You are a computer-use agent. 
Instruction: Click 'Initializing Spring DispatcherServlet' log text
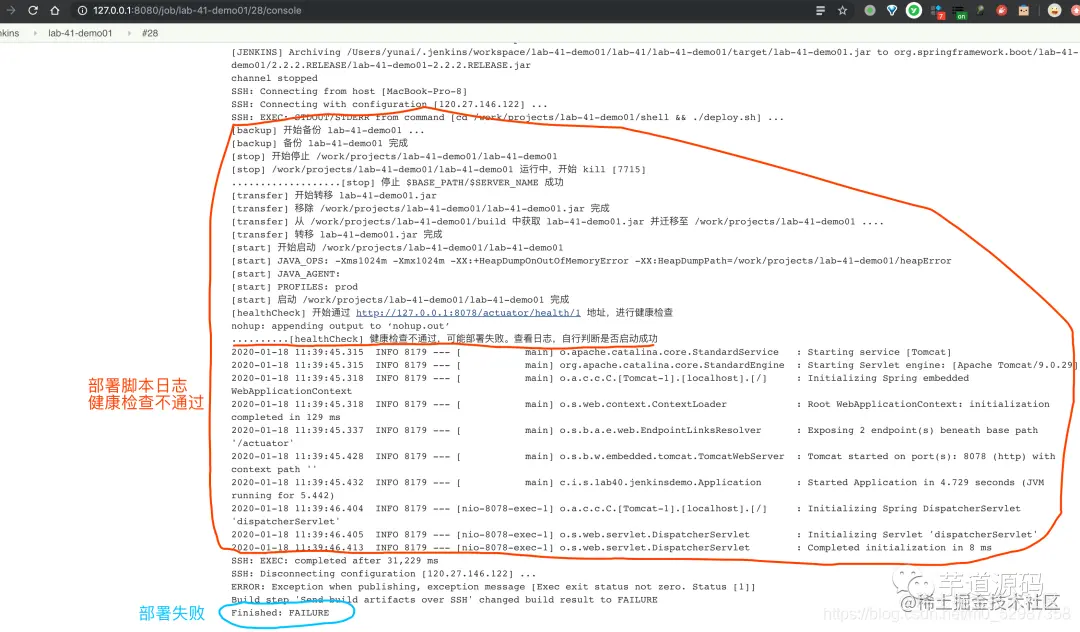point(914,509)
